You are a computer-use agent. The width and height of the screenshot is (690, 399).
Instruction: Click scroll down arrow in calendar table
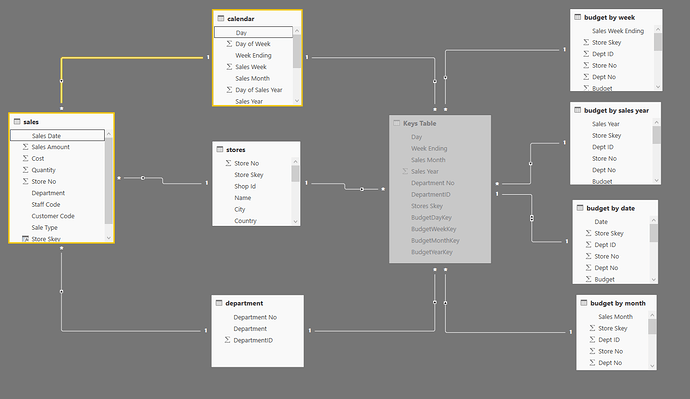click(297, 101)
